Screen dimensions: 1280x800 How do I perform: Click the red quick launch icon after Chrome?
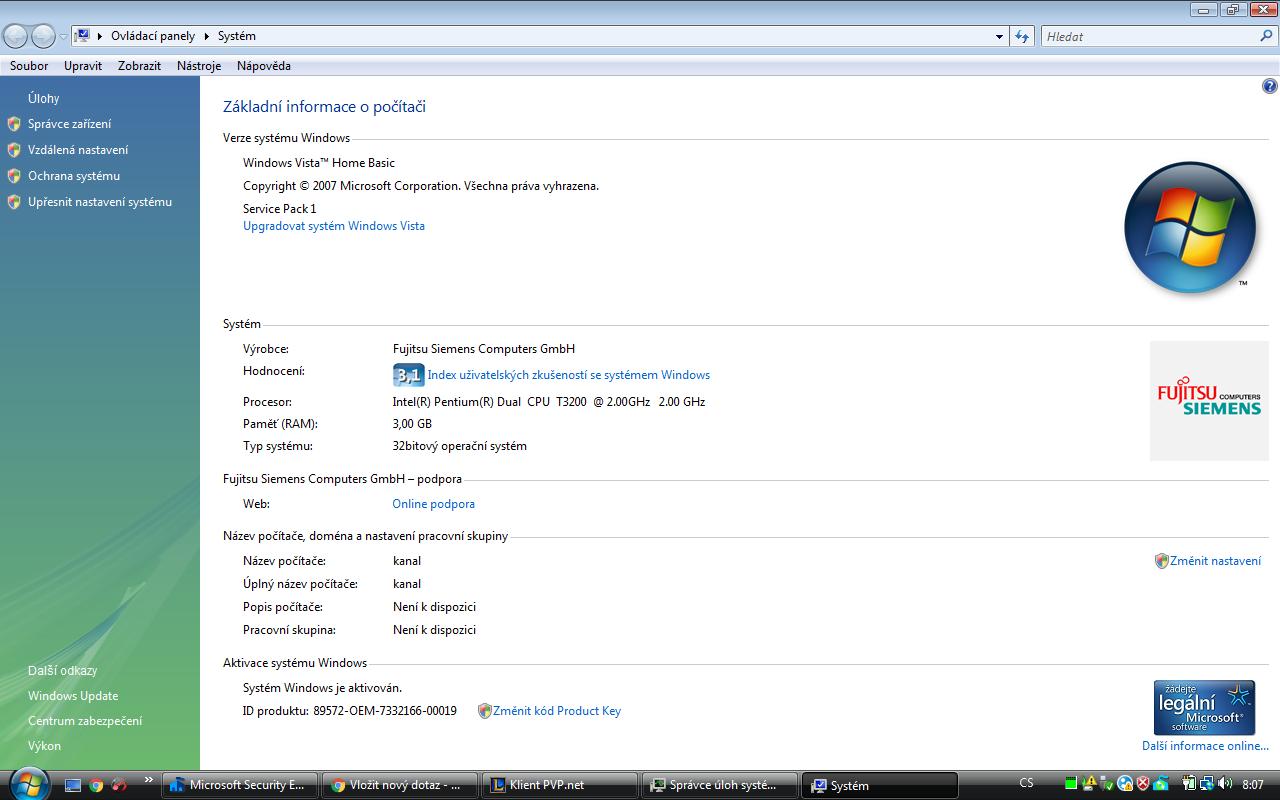pos(119,785)
